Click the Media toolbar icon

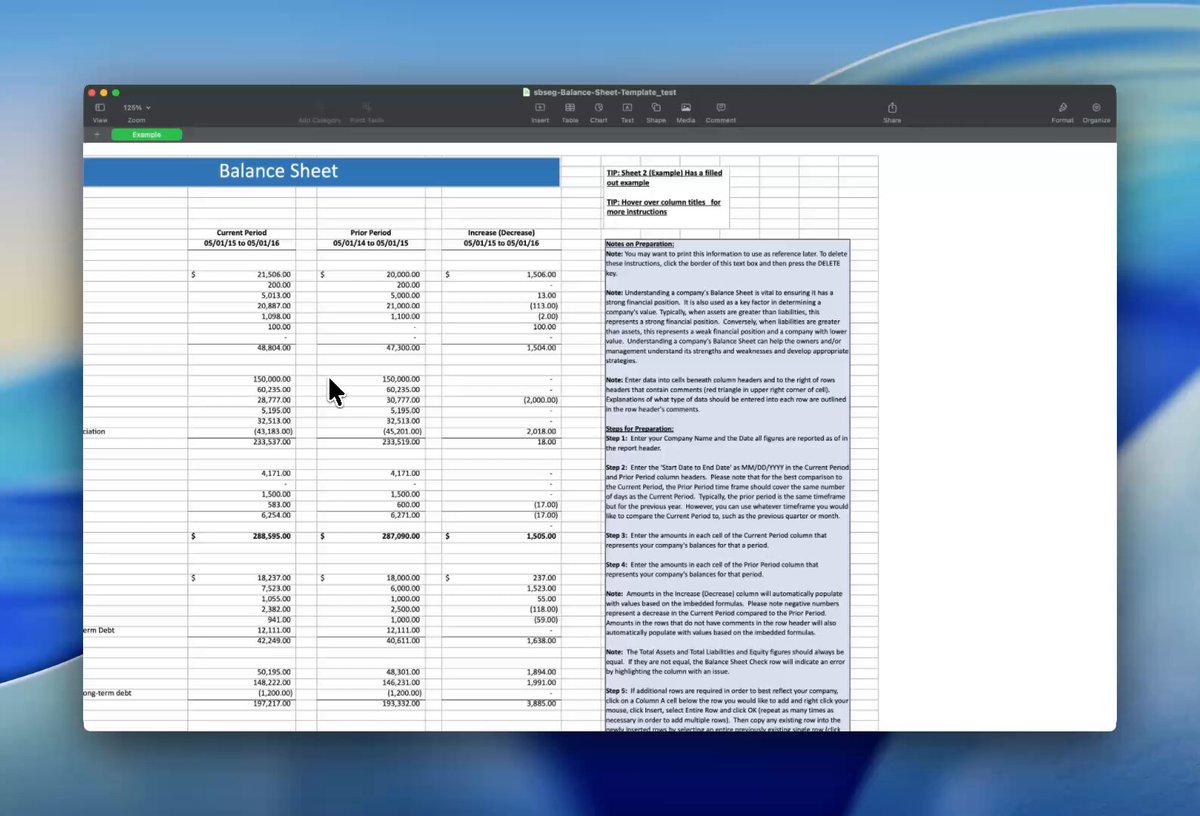(686, 107)
